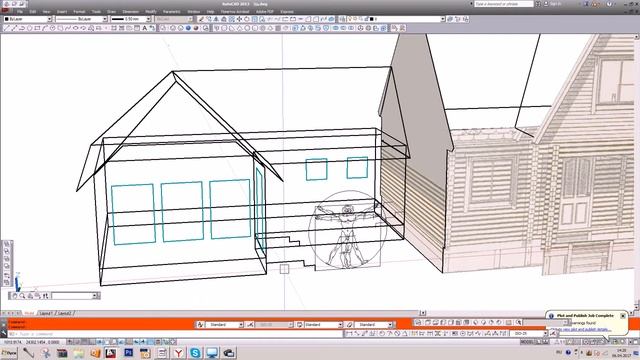Image resolution: width=640 pixels, height=360 pixels.
Task: Click the layer color swatch in layer dropdown
Action: 372,19
